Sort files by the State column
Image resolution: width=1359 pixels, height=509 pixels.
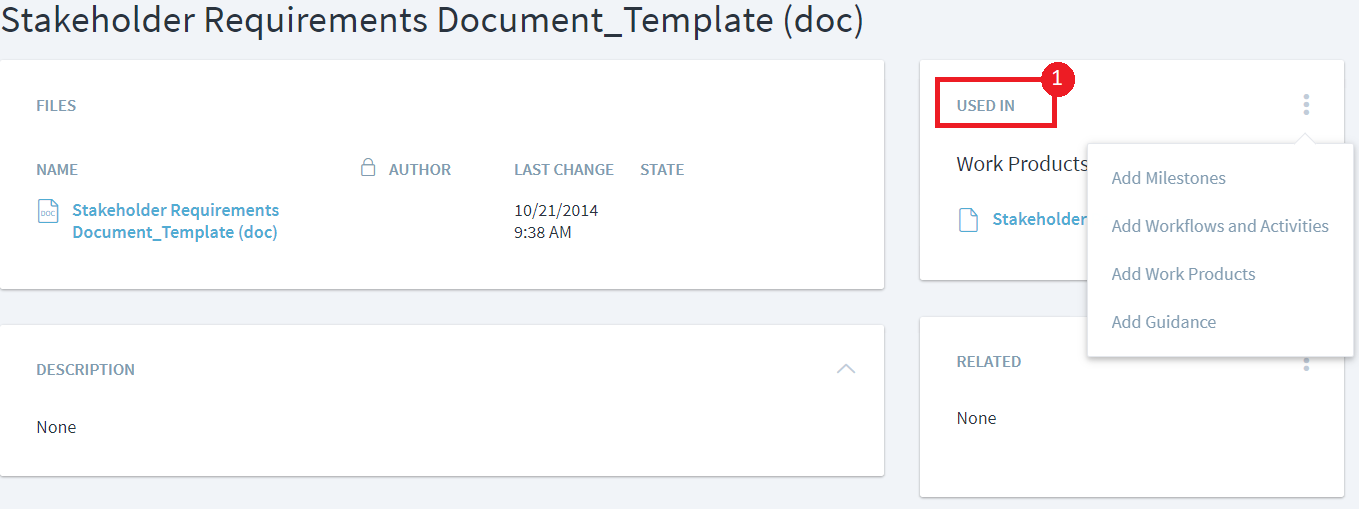pos(662,170)
